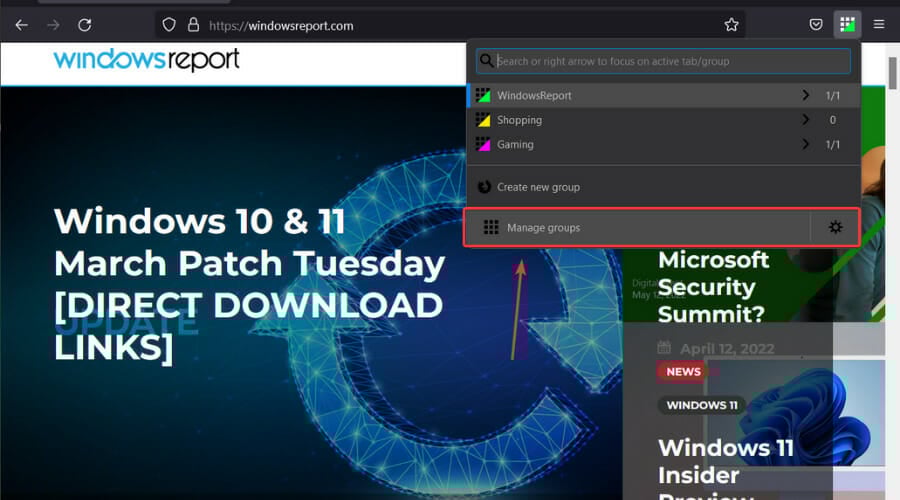Screen dimensions: 900x500
Task: Open the tracking protection shield icon
Action: pyautogui.click(x=169, y=25)
